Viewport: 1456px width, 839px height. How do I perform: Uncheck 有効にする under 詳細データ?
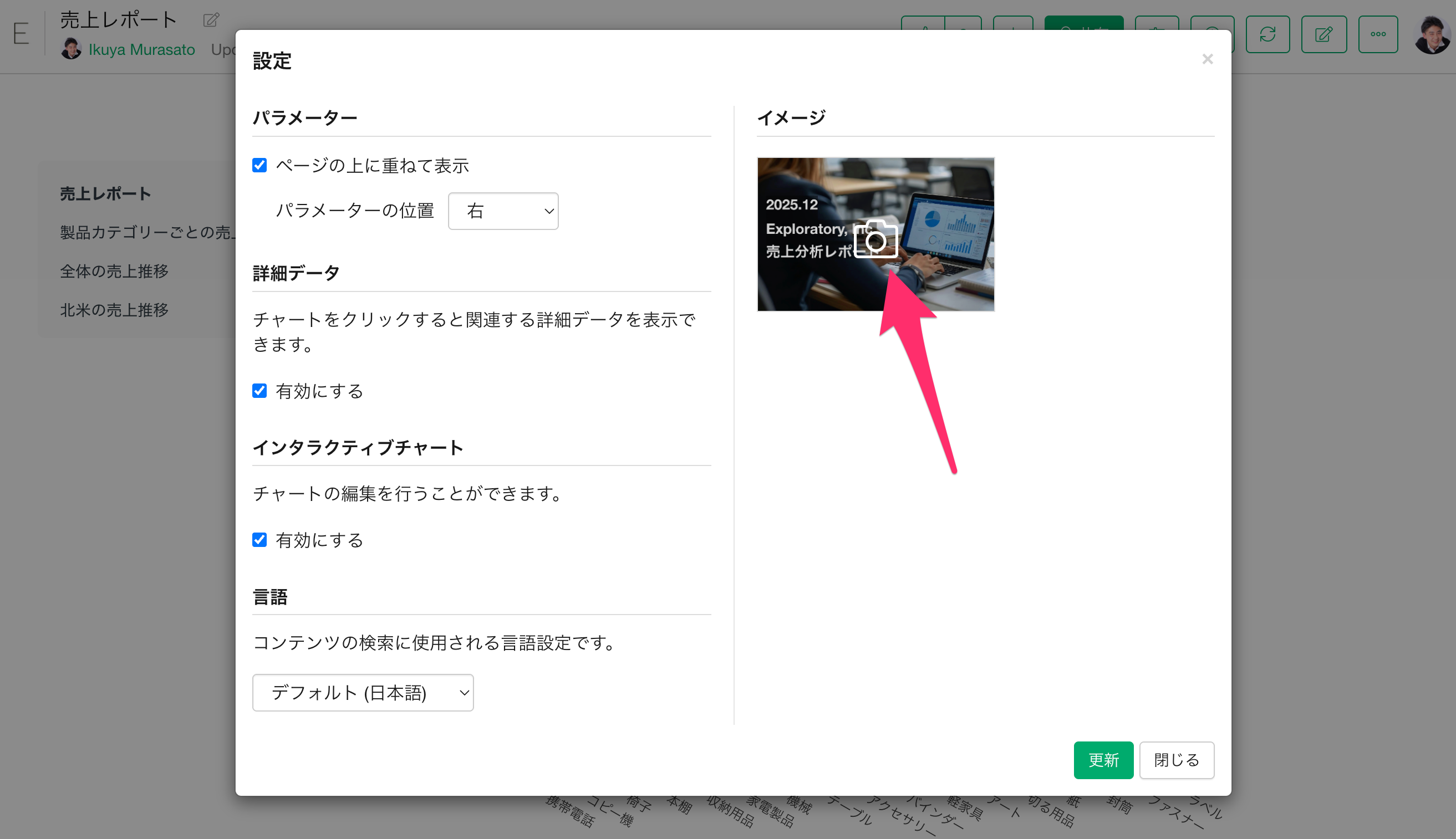click(260, 391)
